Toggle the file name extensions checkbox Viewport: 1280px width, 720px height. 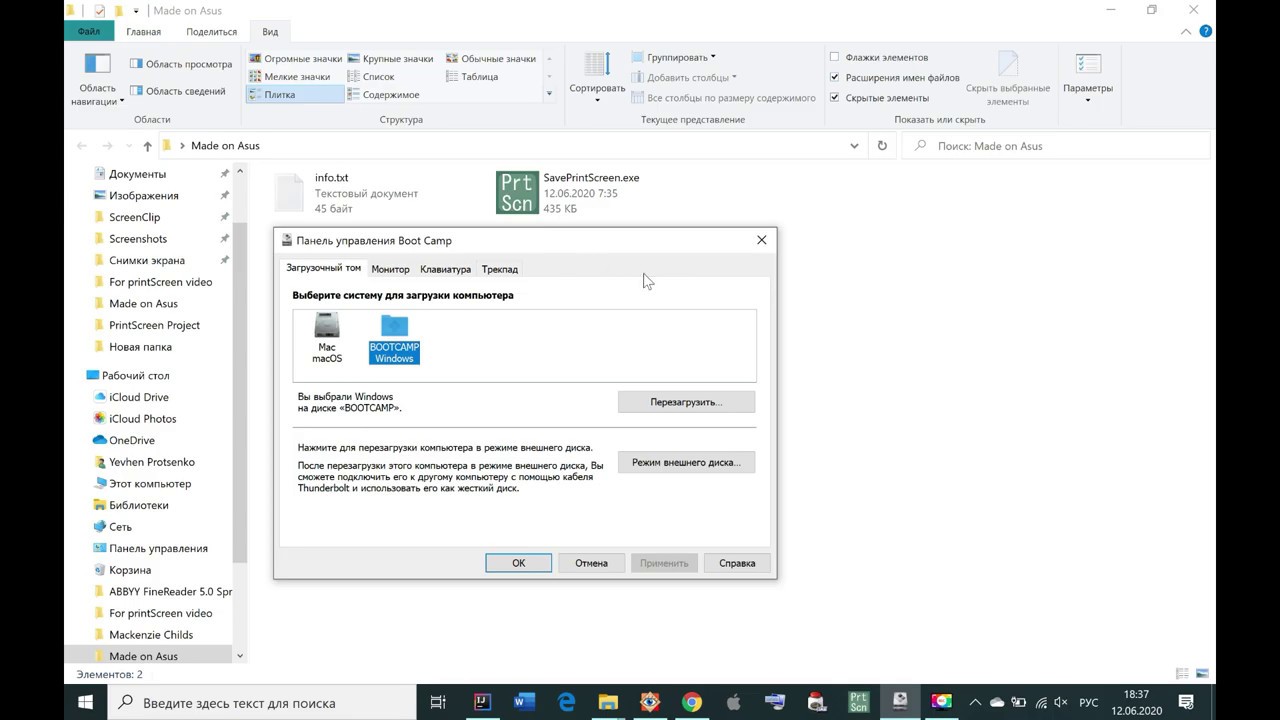click(835, 78)
